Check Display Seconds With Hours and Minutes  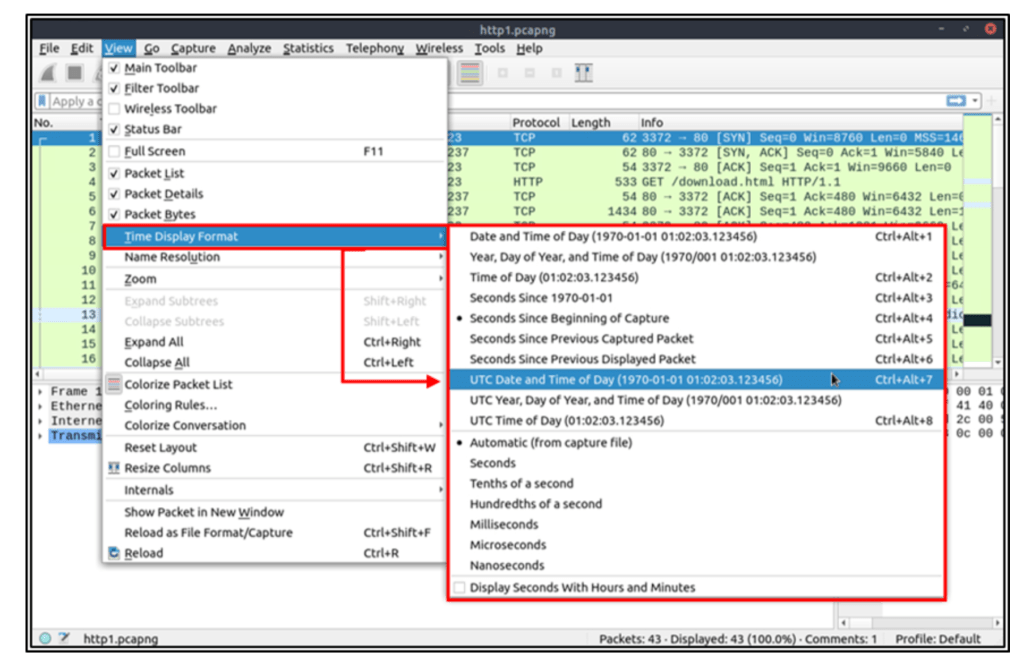click(459, 588)
